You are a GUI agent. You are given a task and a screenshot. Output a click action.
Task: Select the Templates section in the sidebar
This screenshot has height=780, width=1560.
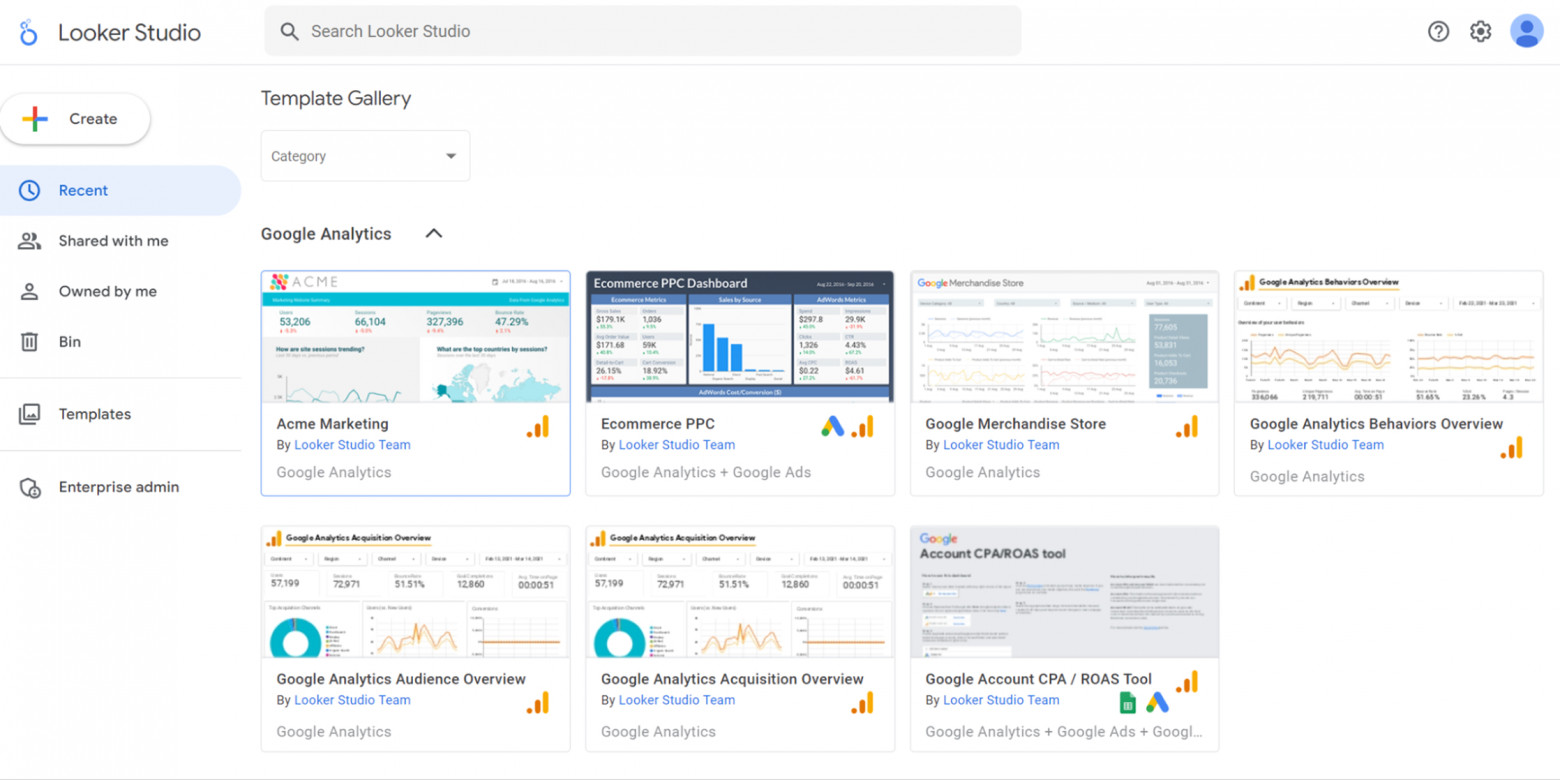pyautogui.click(x=95, y=413)
